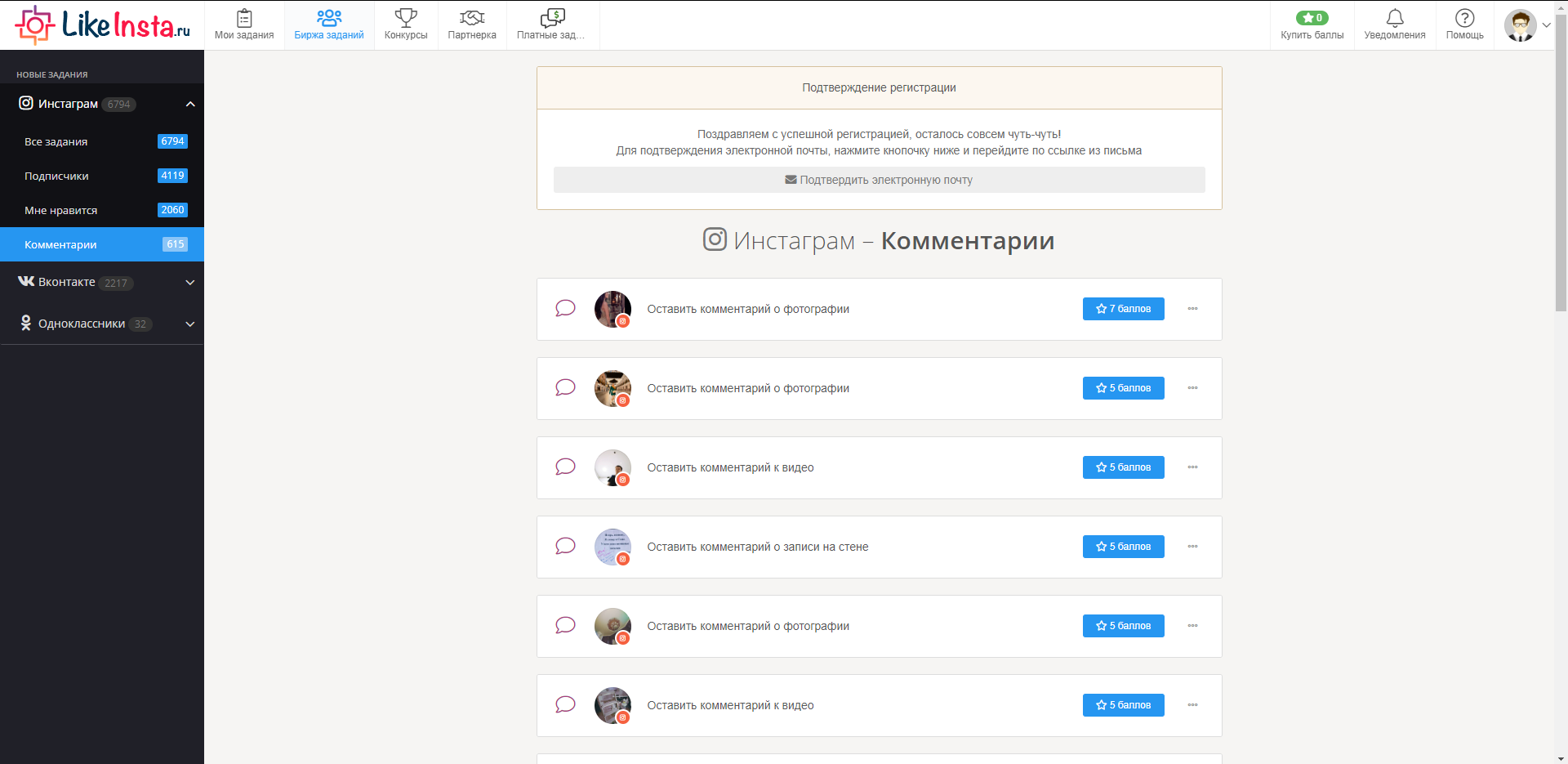Select Все задания in sidebar
1568x764 pixels.
tap(102, 141)
